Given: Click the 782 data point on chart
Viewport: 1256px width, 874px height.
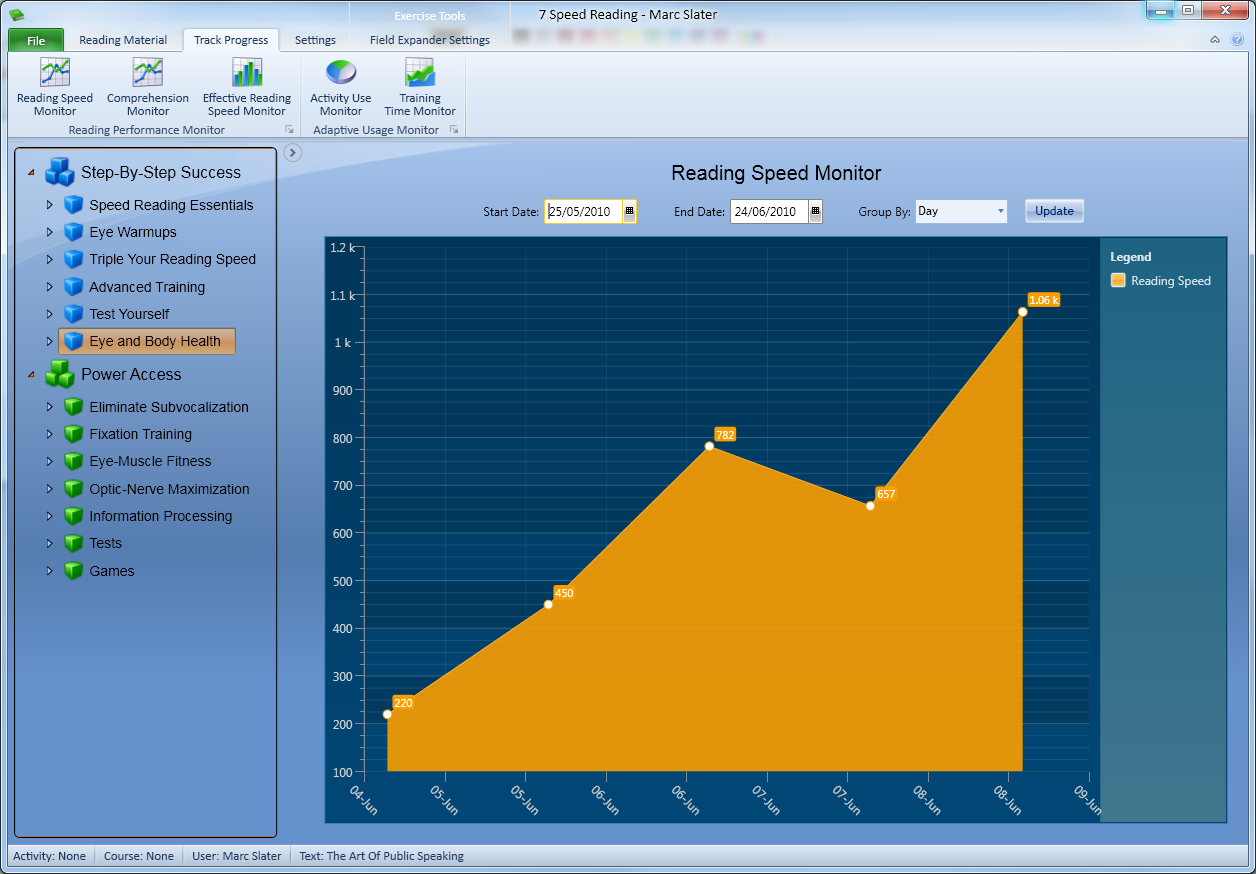Looking at the screenshot, I should tap(709, 446).
